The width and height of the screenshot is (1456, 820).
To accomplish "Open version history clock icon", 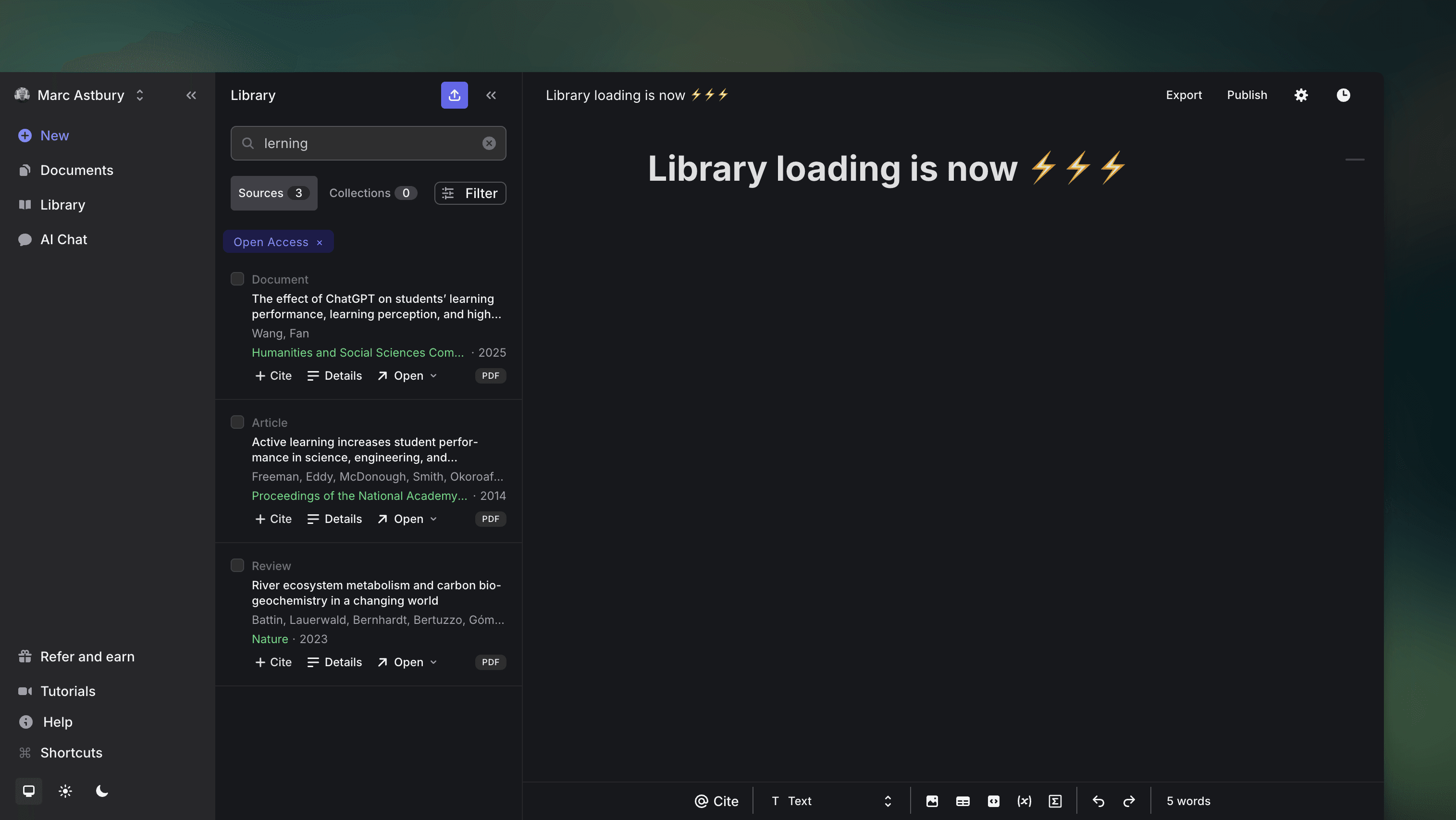I will (1343, 95).
